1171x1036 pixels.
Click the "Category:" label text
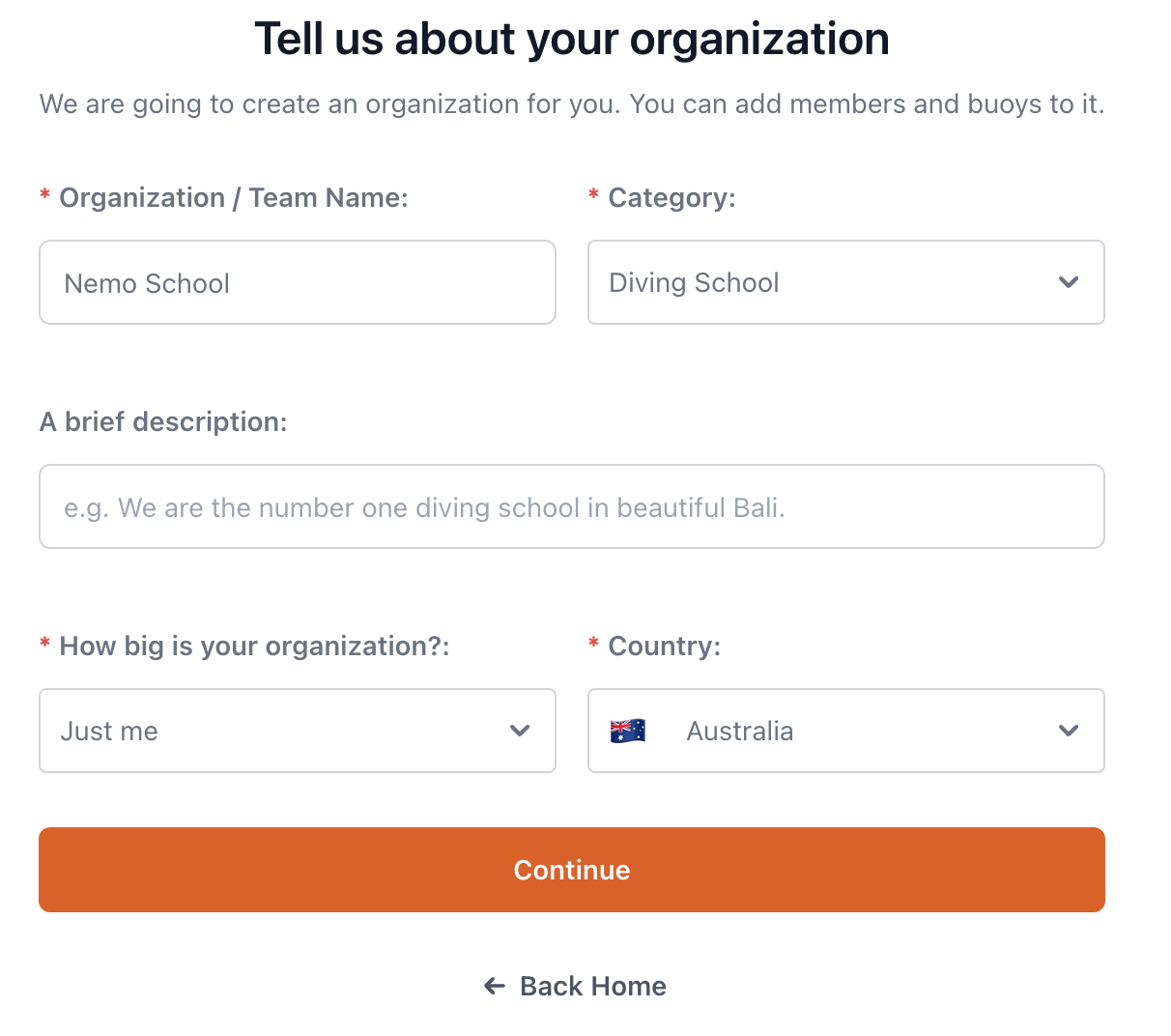[x=671, y=198]
